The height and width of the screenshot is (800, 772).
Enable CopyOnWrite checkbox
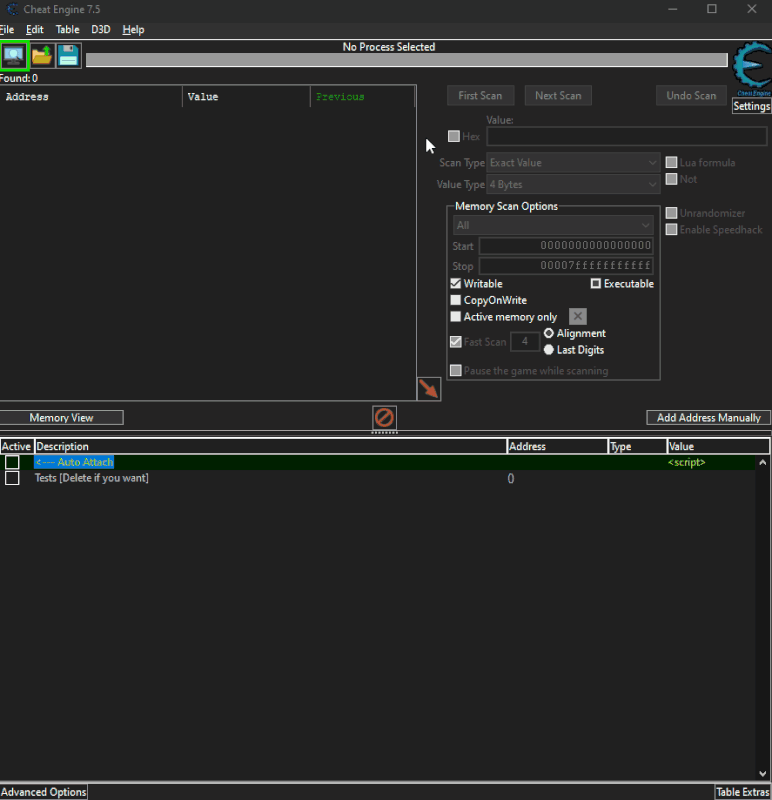[x=456, y=300]
